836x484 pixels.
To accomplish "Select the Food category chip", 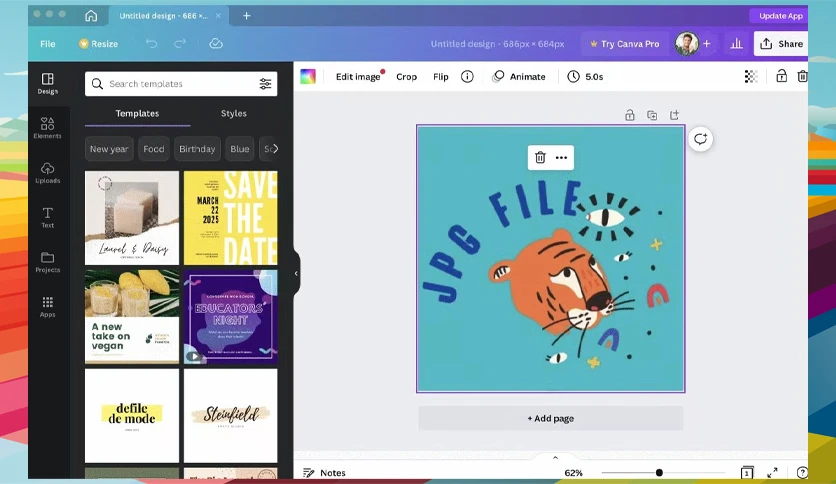I will (x=154, y=149).
